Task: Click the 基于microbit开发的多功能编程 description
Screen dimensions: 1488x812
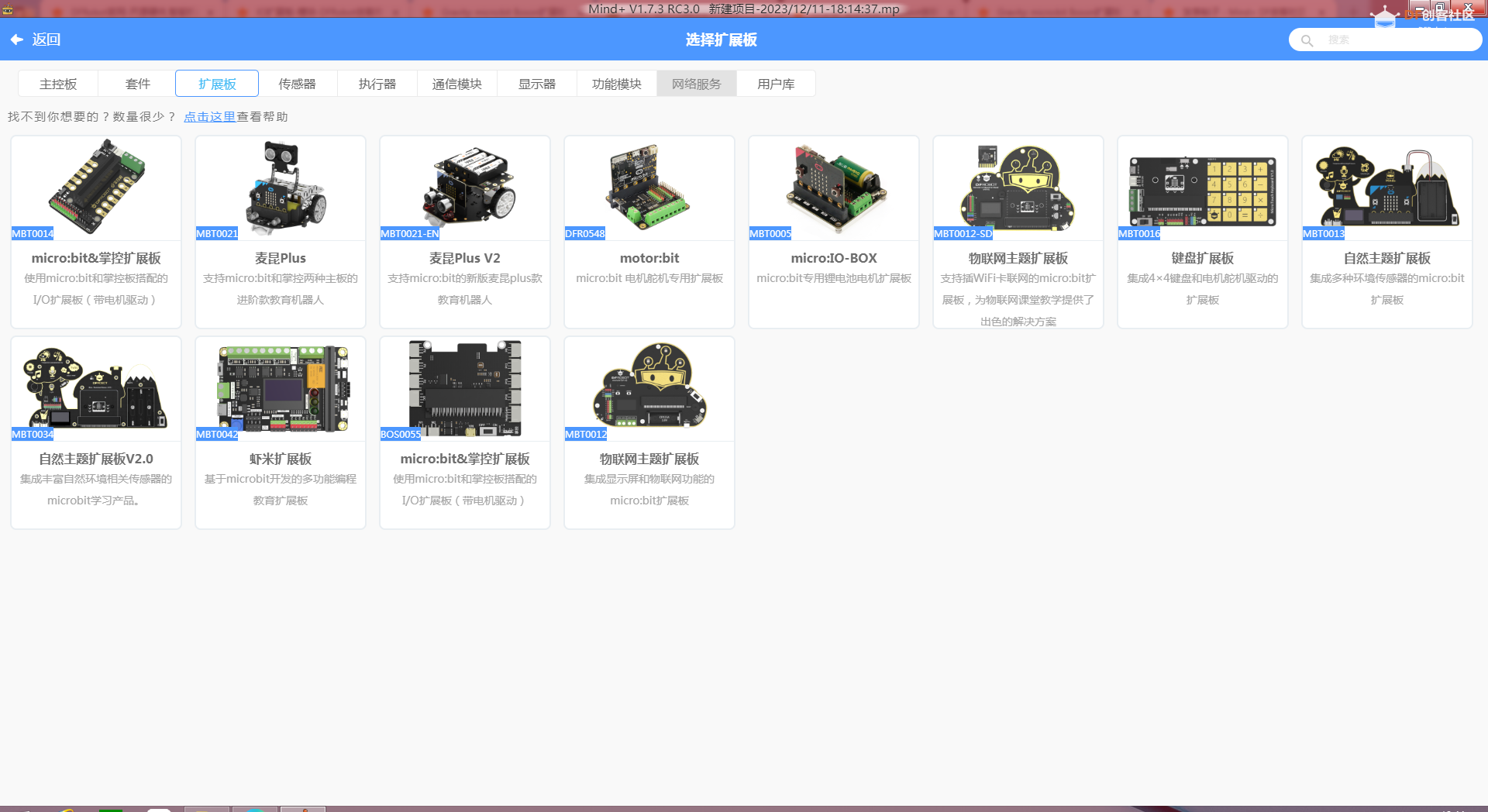Action: [281, 479]
